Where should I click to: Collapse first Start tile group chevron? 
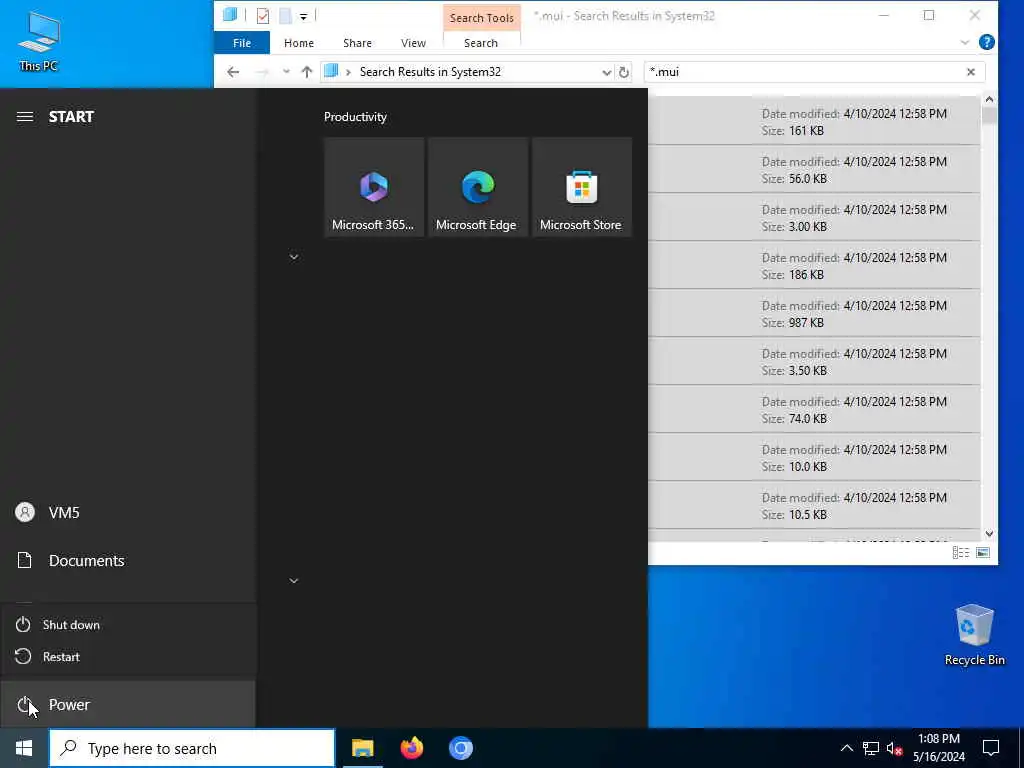coord(294,257)
